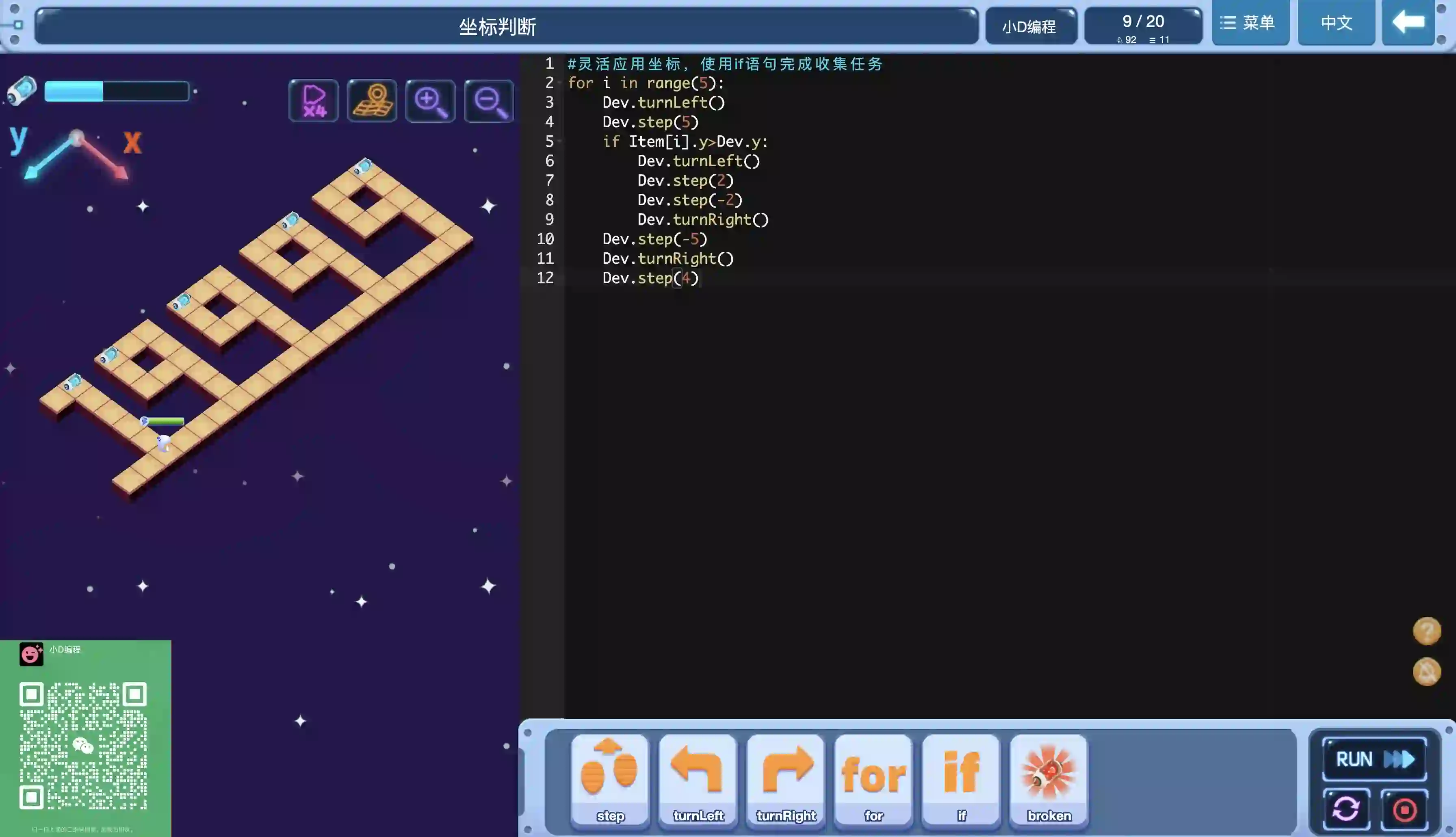
Task: Toggle the map grid location view
Action: [x=372, y=101]
